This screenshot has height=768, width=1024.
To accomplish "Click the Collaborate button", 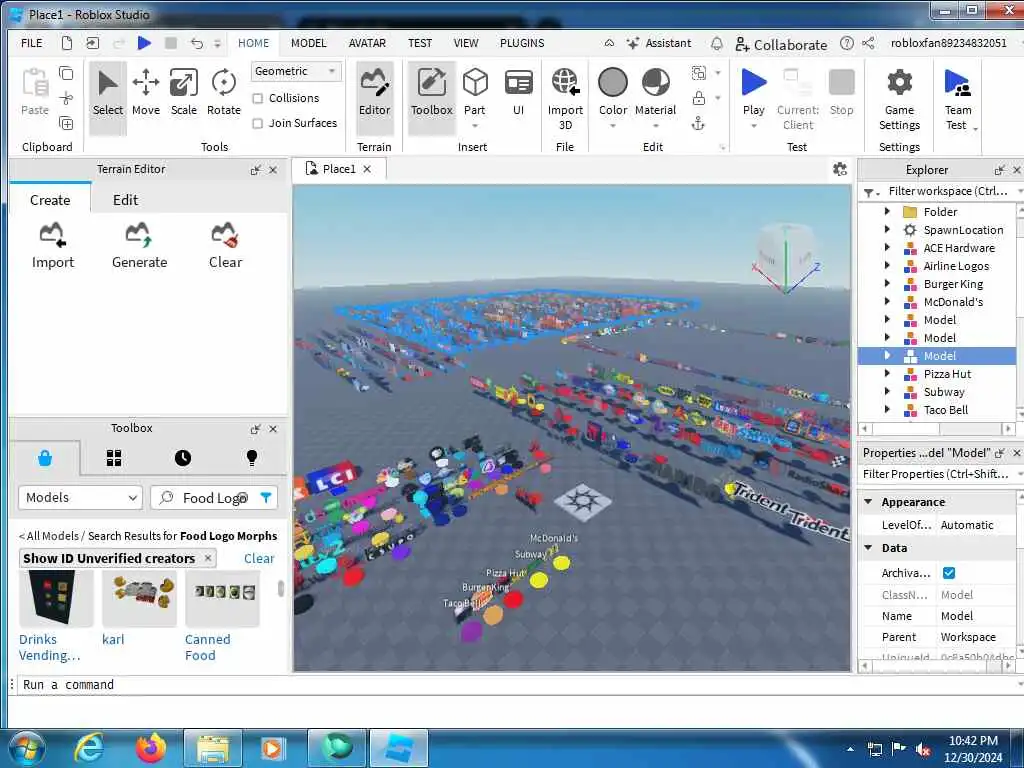I will [781, 44].
